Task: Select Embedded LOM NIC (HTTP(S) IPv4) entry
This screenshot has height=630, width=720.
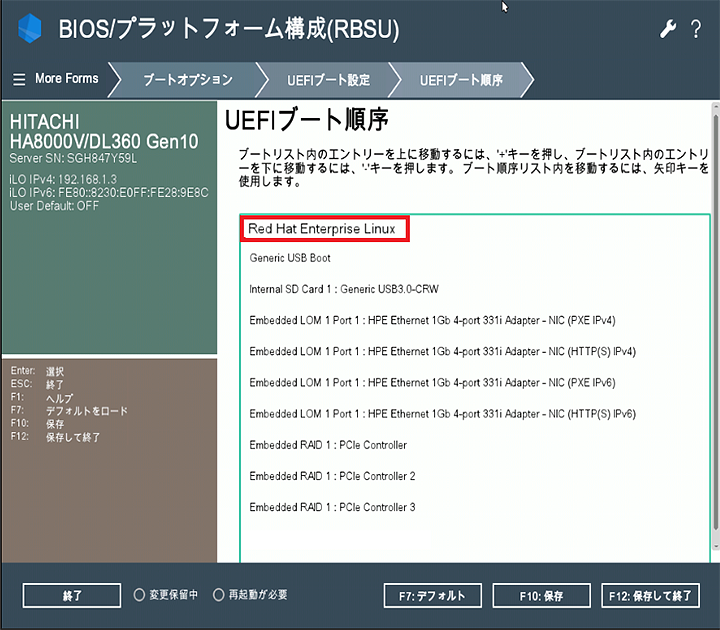Action: [442, 352]
